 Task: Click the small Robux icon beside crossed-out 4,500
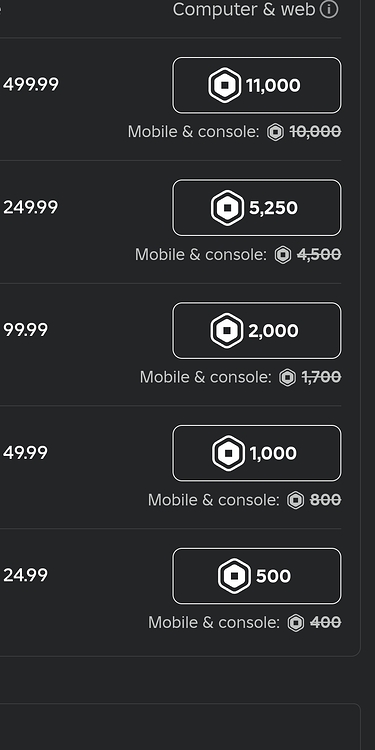pyautogui.click(x=283, y=255)
